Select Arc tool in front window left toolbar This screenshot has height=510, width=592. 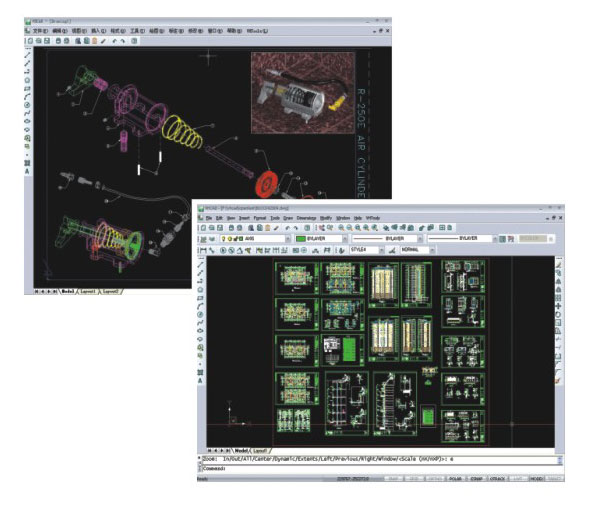(x=200, y=306)
